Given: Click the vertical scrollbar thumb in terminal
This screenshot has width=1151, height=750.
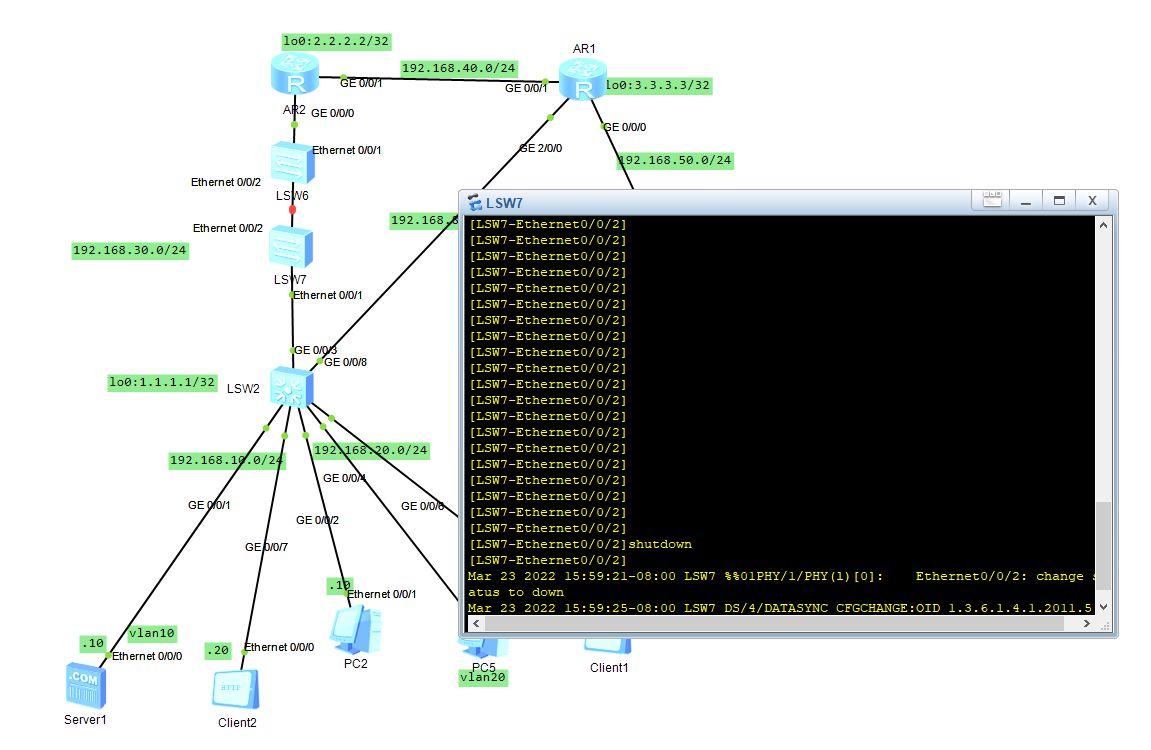Looking at the screenshot, I should tap(1103, 547).
